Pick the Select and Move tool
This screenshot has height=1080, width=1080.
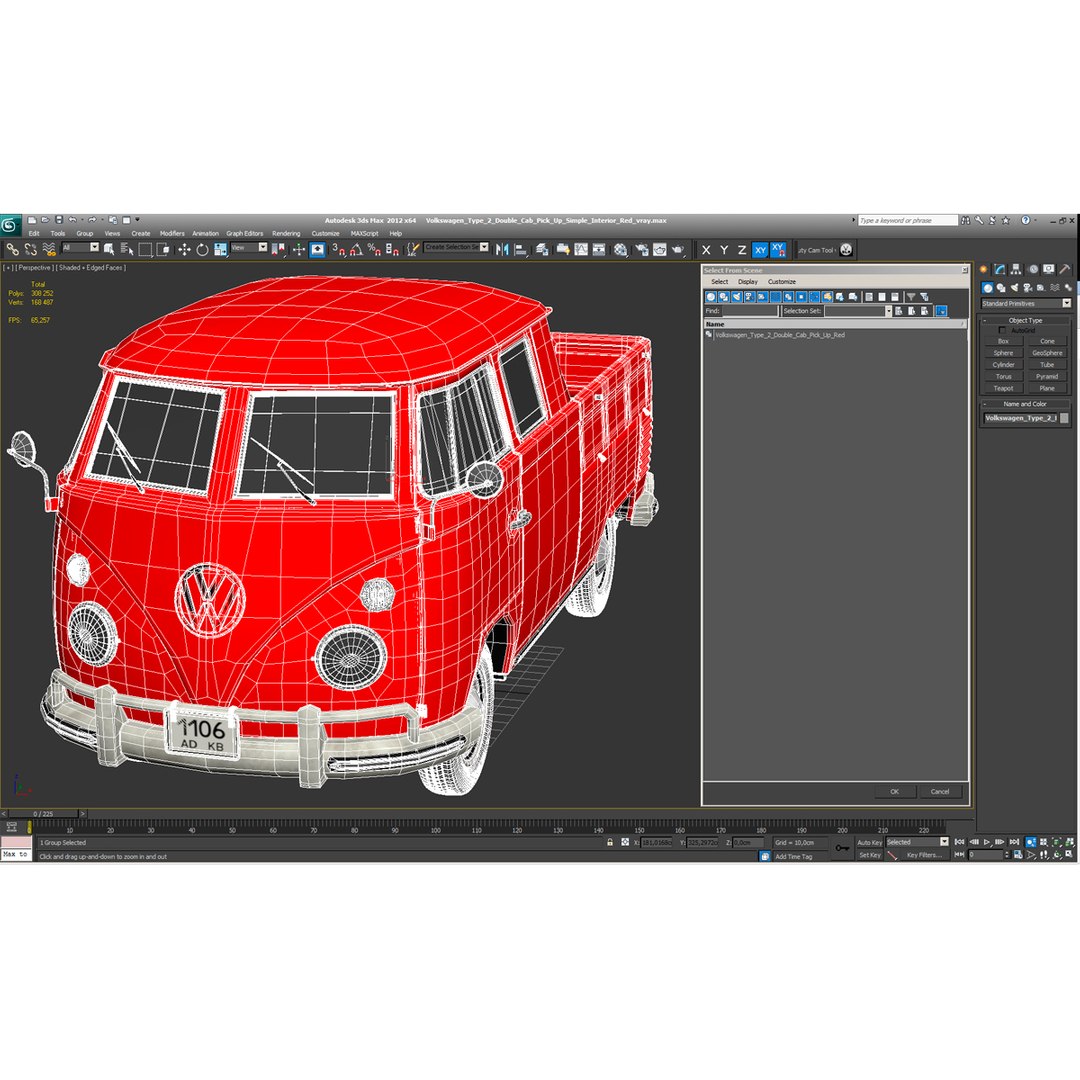click(x=184, y=250)
